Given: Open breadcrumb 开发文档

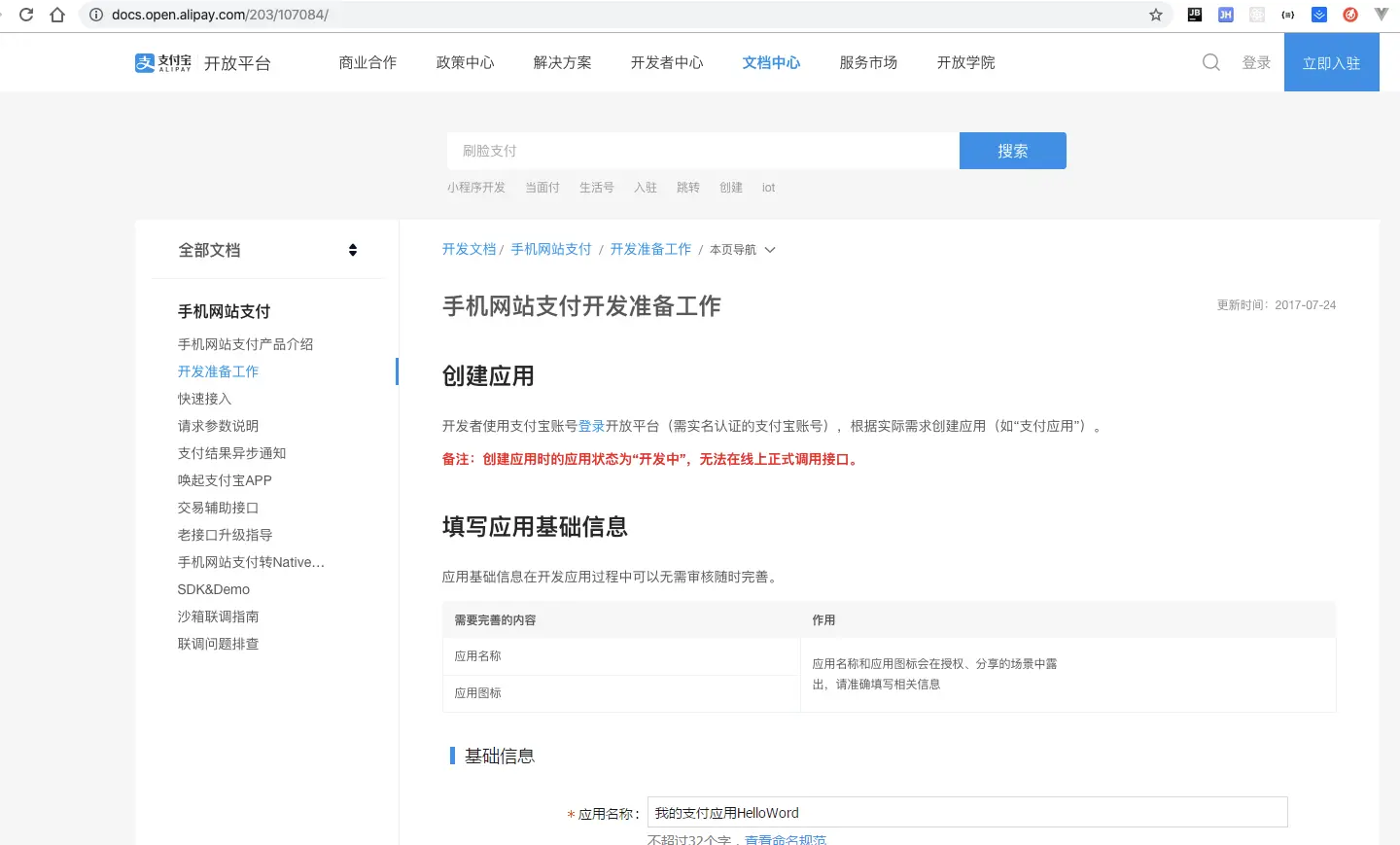Looking at the screenshot, I should click(470, 249).
